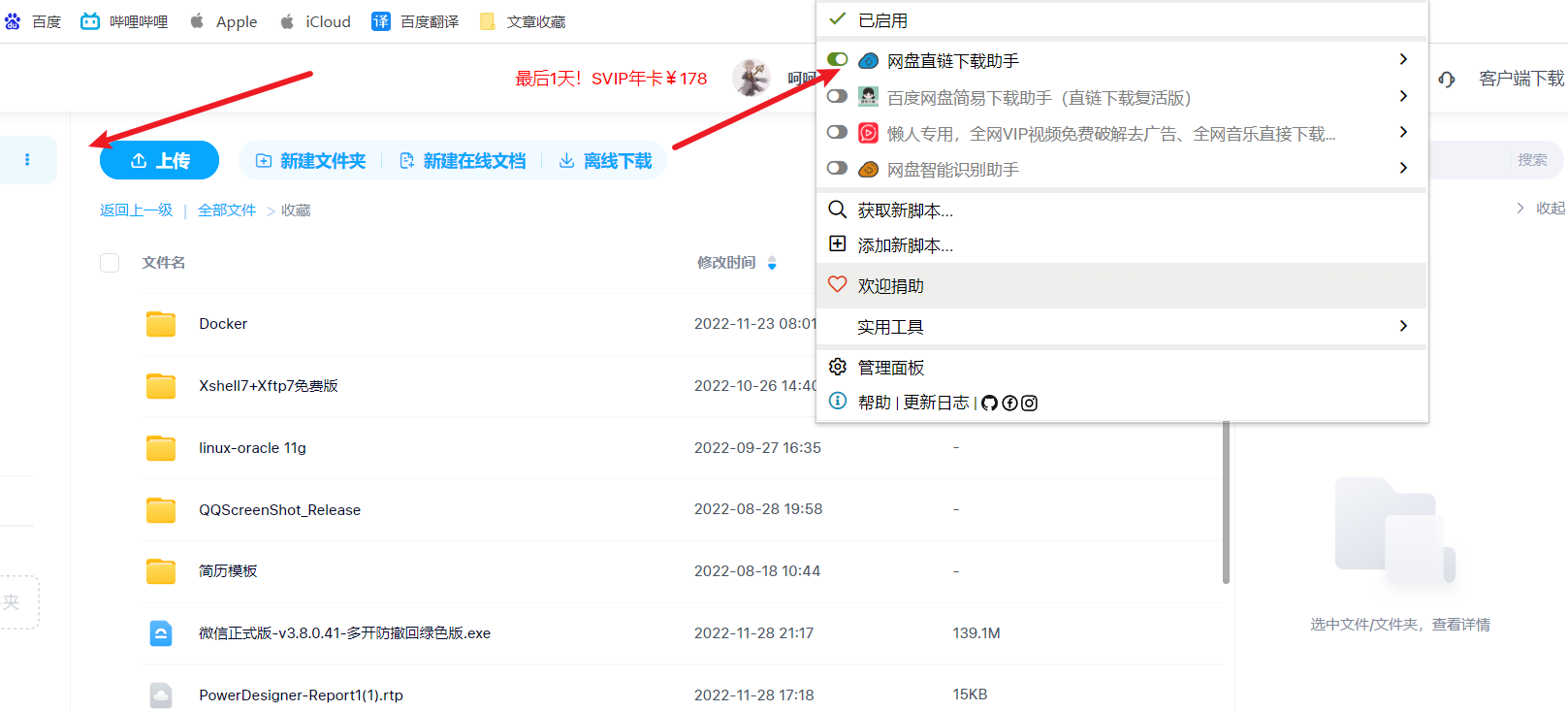Enable the 百度网盘简易下载助手 script toggle

[837, 96]
